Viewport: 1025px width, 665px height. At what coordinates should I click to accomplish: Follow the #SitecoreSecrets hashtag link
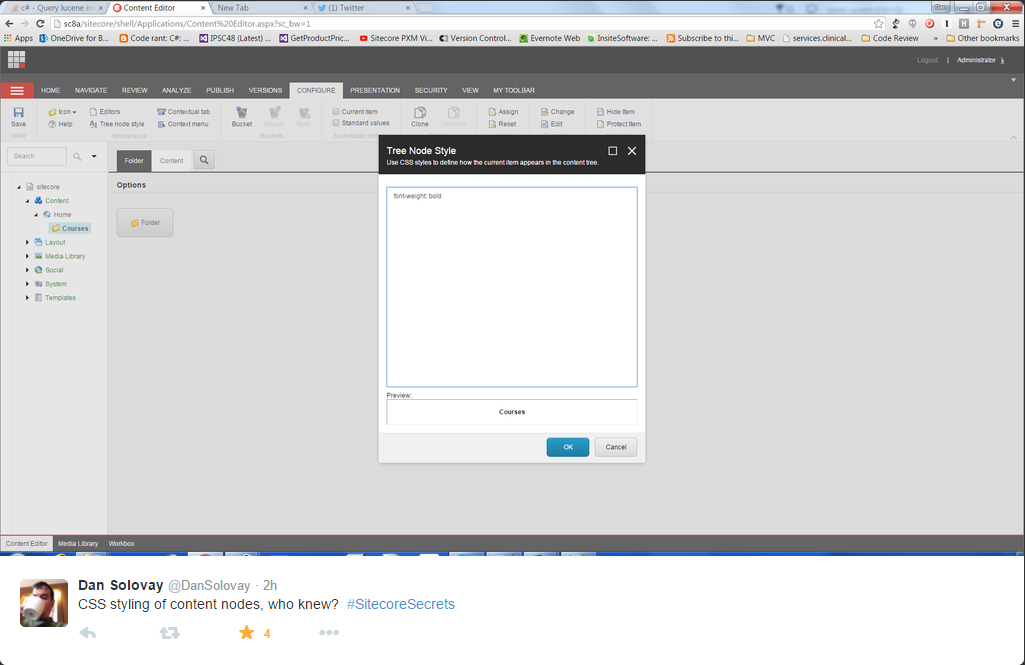pos(400,604)
